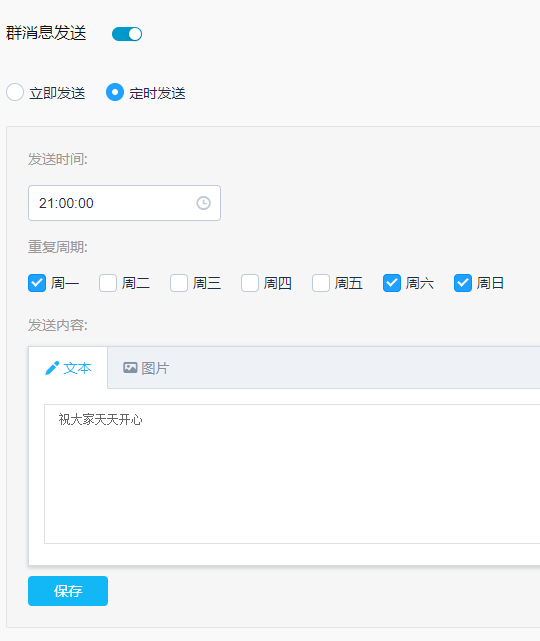Tick the 周五 checkbox
Image resolution: width=540 pixels, height=641 pixels.
tap(321, 283)
